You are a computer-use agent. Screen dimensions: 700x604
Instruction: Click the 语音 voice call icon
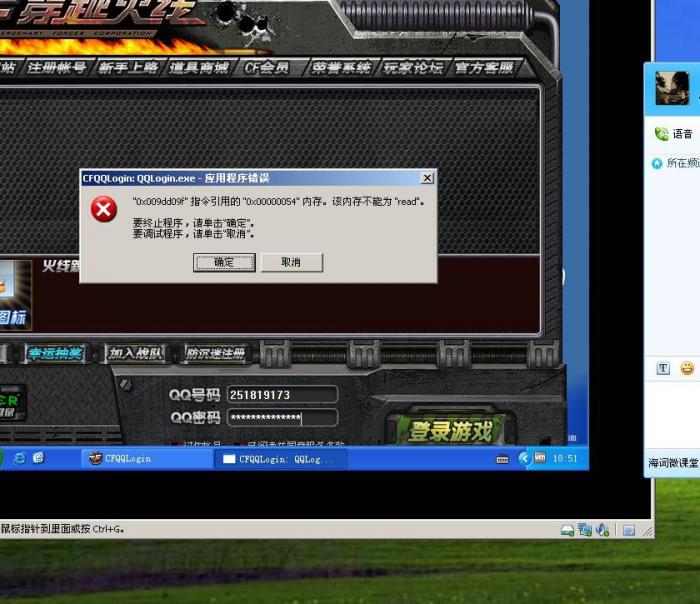coord(662,133)
